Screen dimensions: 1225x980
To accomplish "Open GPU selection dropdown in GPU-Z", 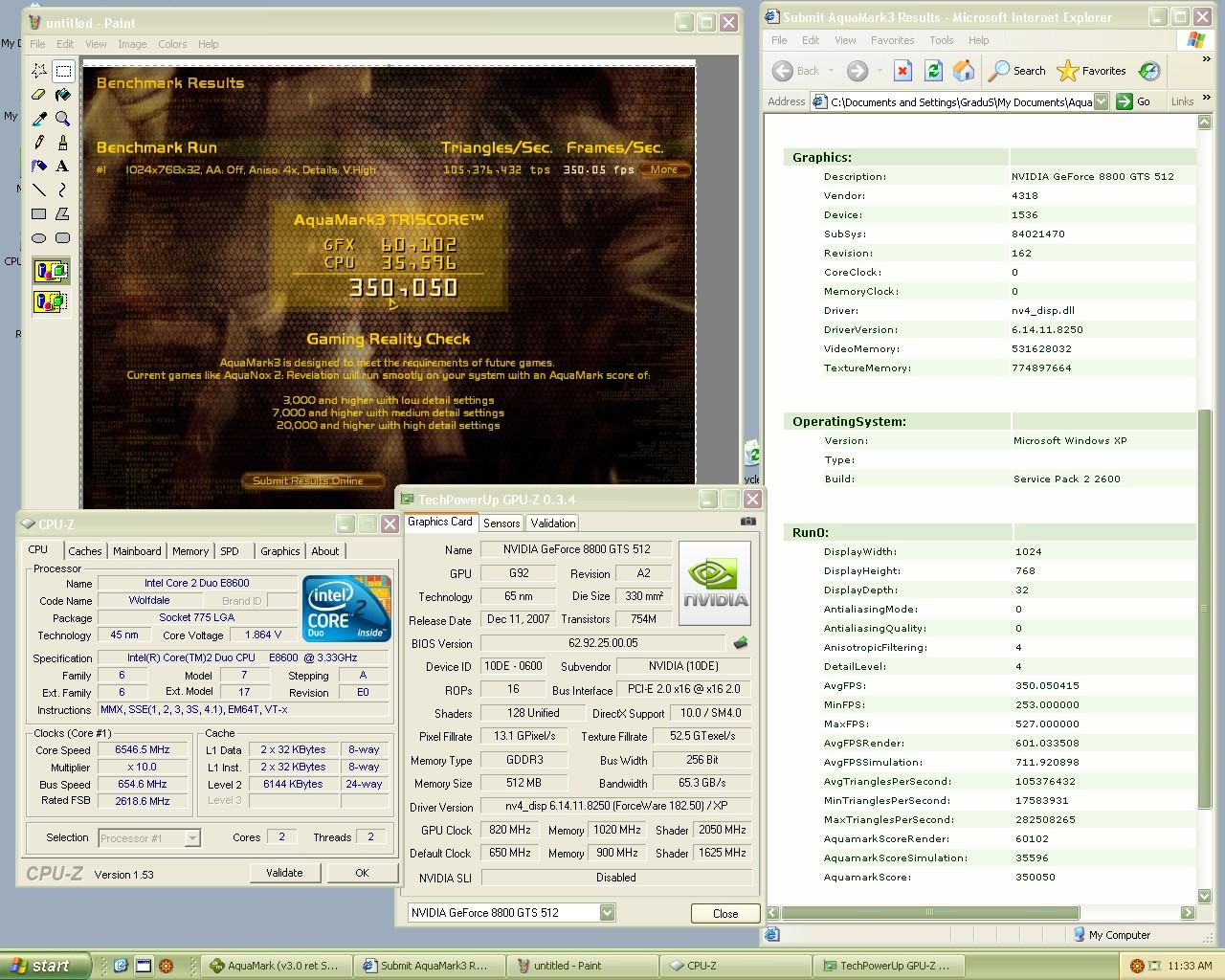I will click(607, 913).
